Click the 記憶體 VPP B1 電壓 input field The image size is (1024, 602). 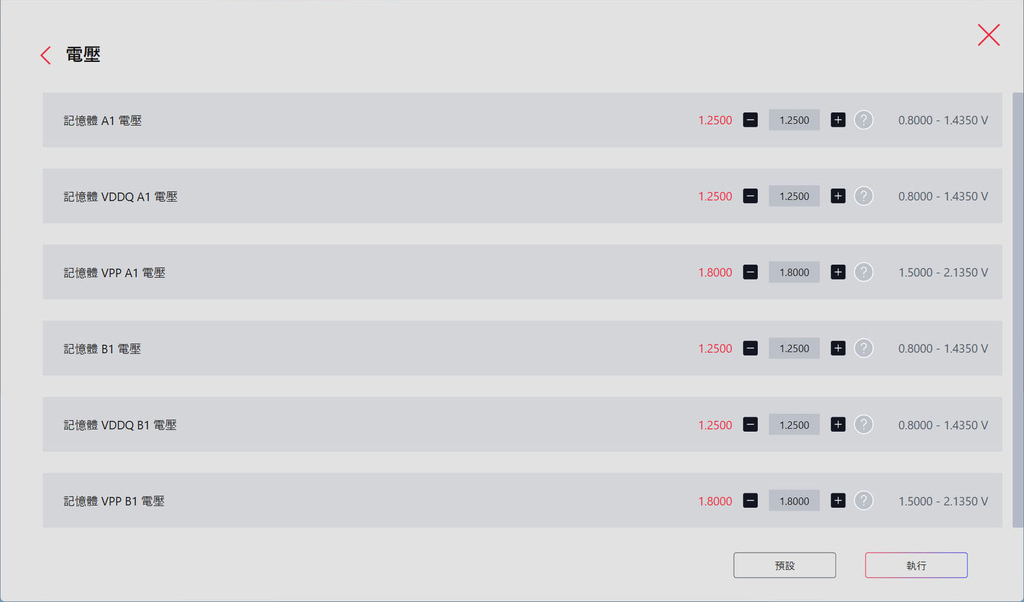tap(794, 500)
